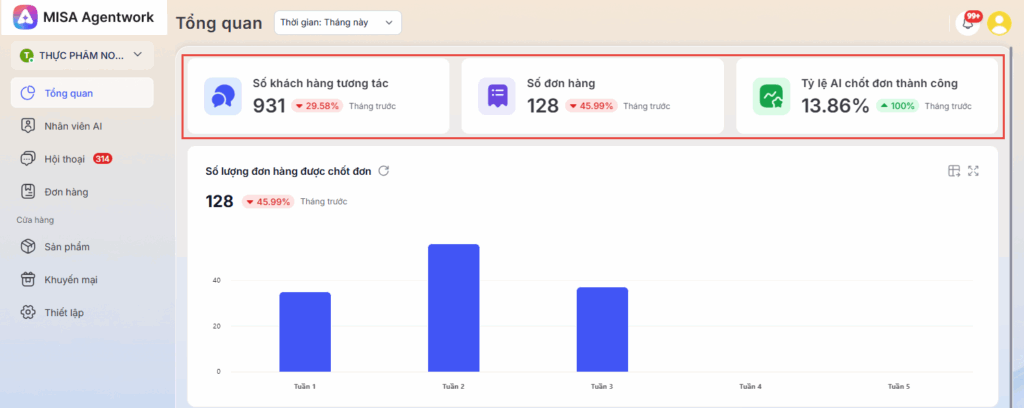This screenshot has height=408, width=1024.
Task: Switch chart to table view icon
Action: coord(954,171)
